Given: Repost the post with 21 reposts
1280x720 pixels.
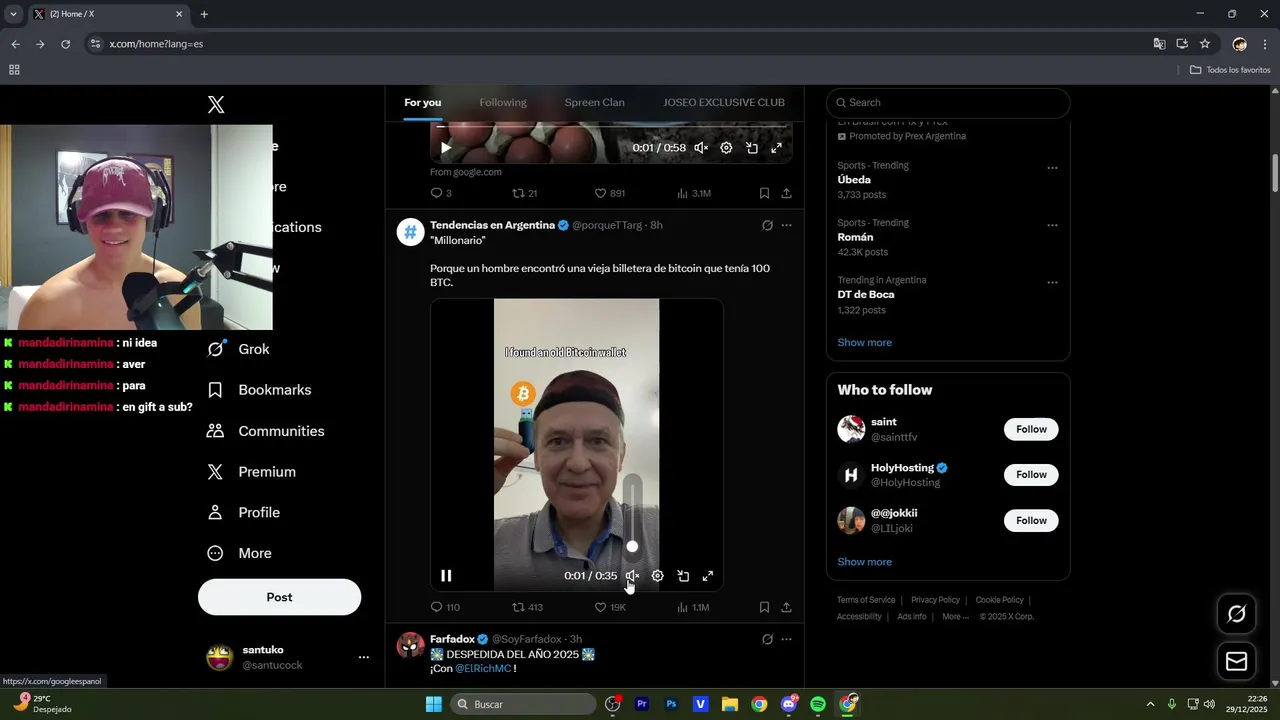Looking at the screenshot, I should tap(525, 193).
